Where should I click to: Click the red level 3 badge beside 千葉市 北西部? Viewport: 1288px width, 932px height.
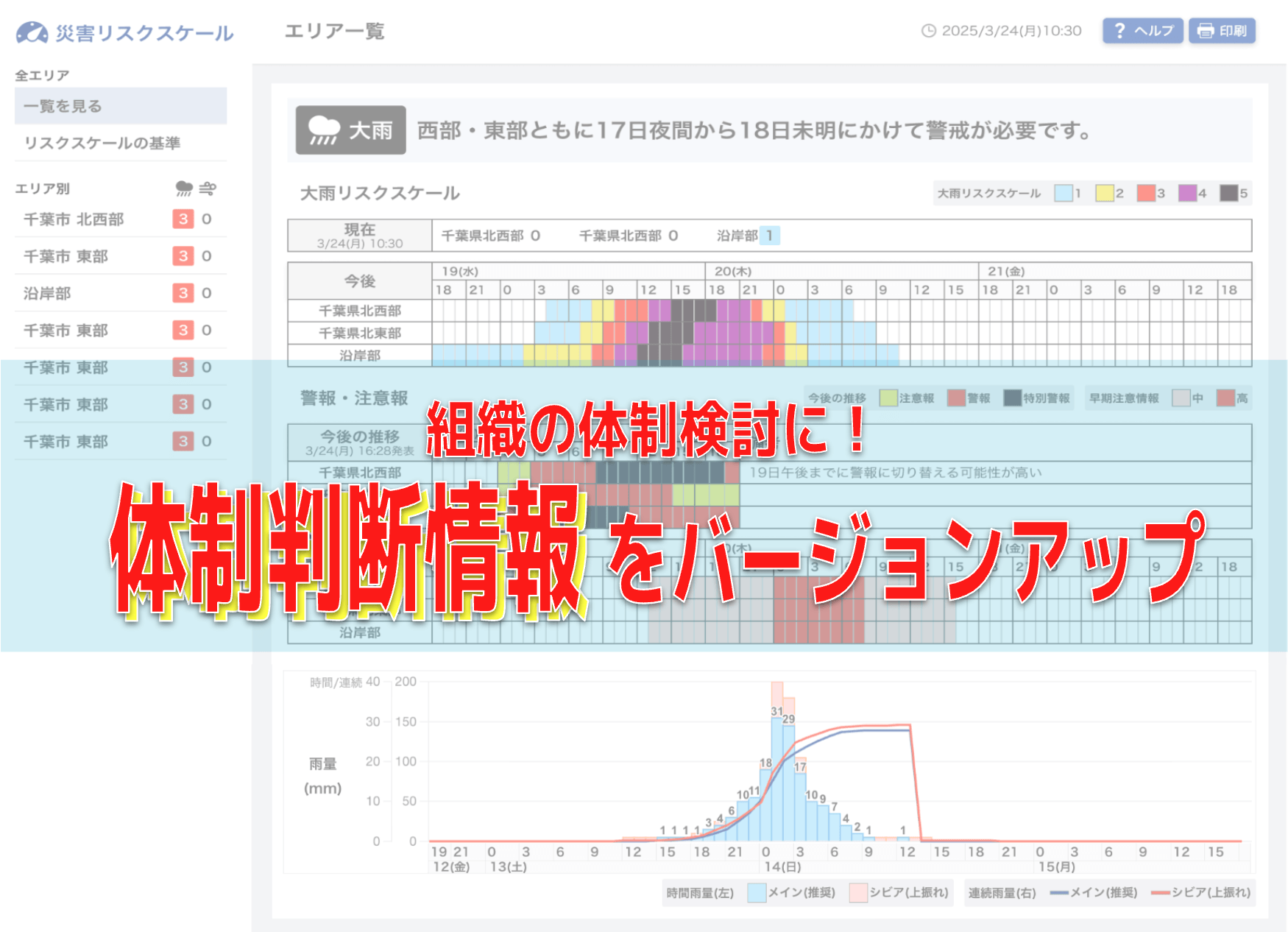click(x=183, y=219)
